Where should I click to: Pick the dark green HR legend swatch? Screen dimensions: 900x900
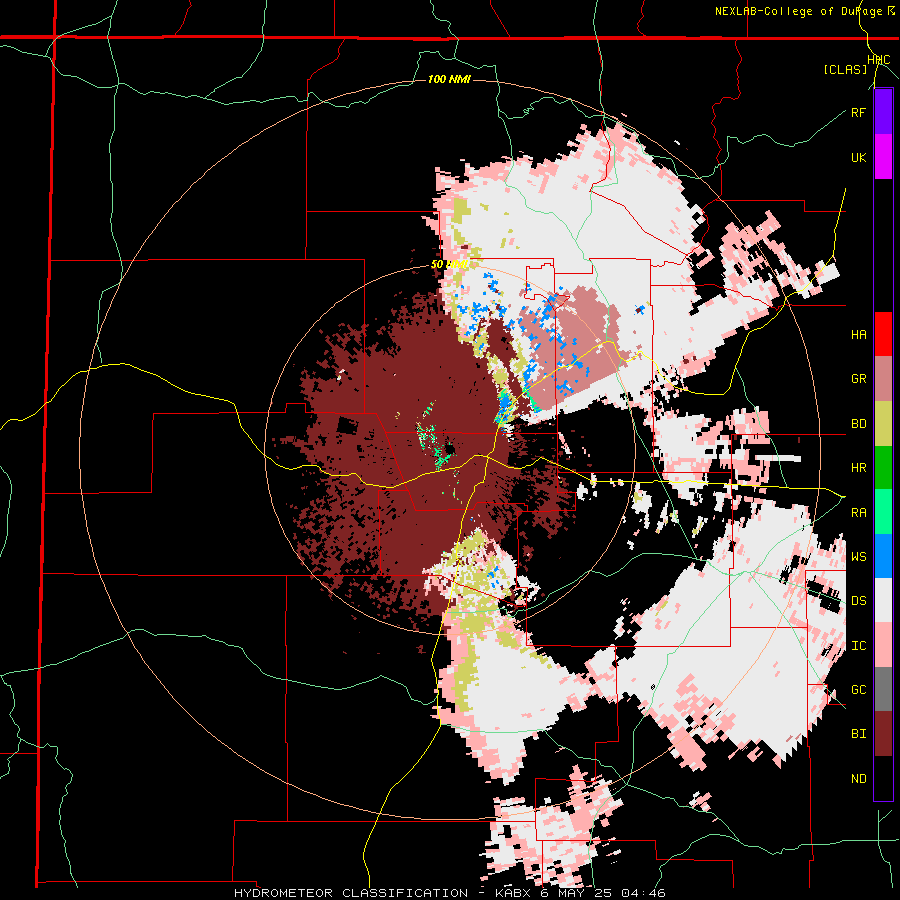point(883,467)
